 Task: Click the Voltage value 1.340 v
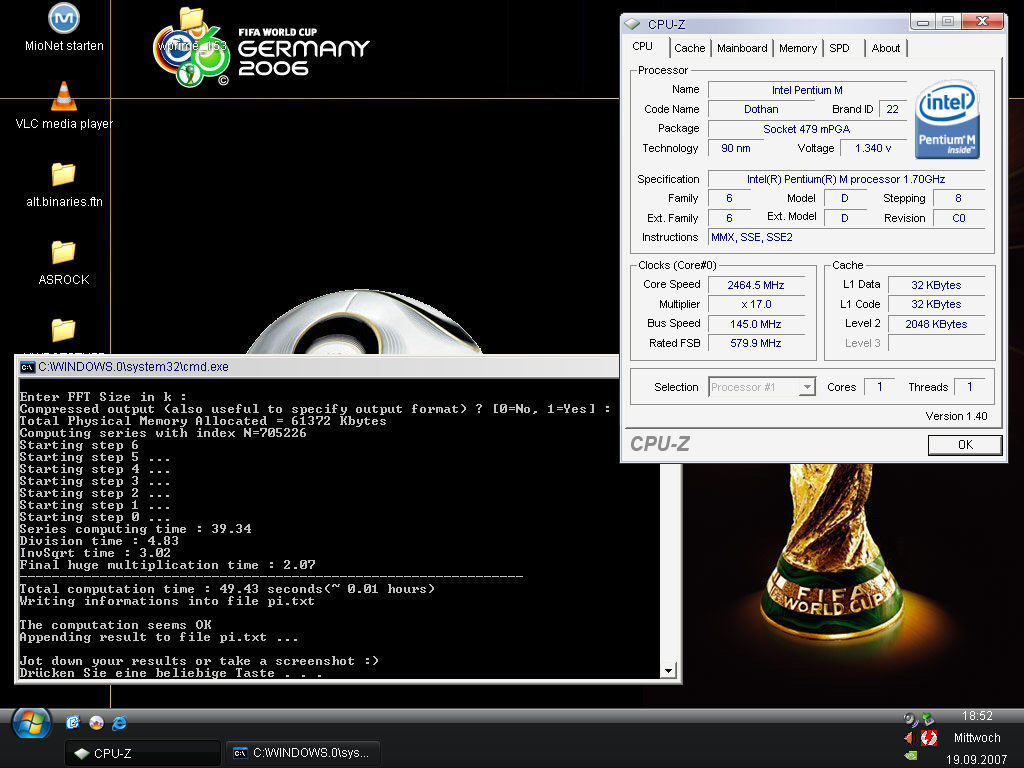[873, 148]
